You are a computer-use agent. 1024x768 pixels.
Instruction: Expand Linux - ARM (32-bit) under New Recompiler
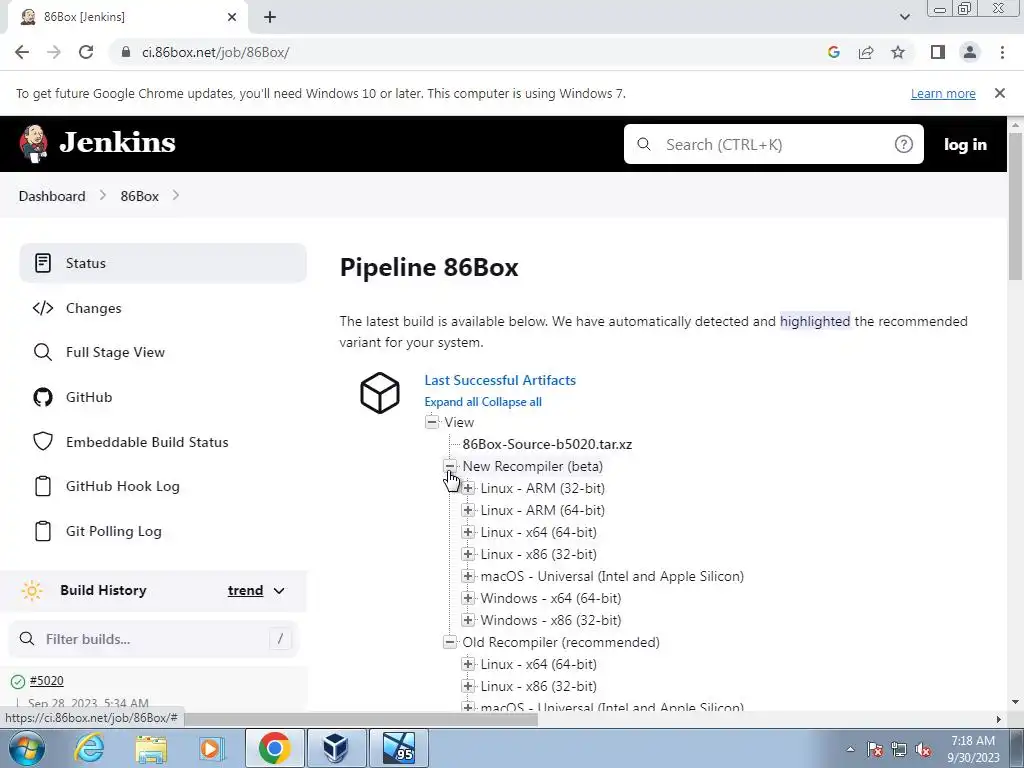click(x=468, y=488)
